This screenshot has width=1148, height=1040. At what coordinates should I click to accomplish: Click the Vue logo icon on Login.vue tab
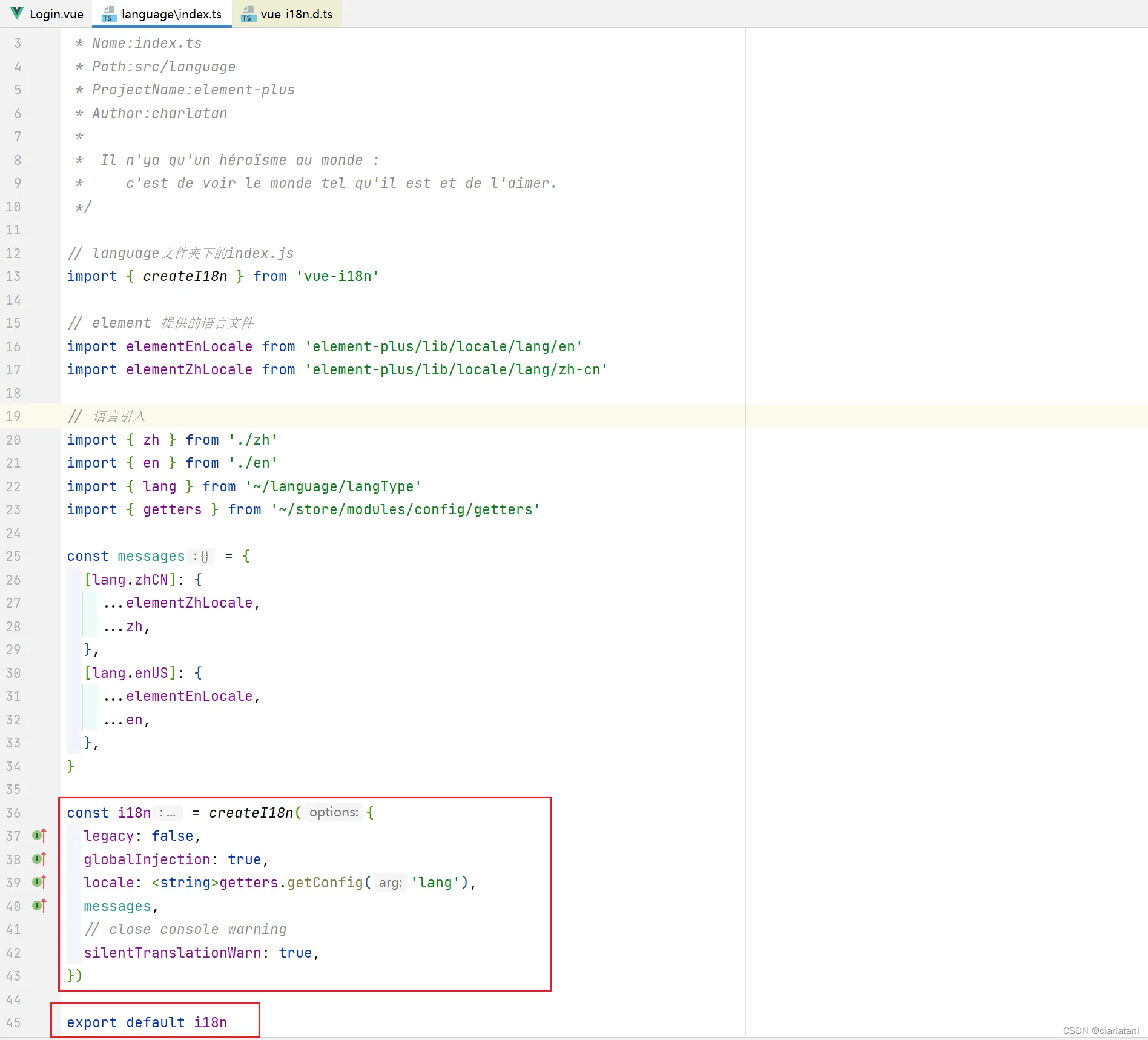click(x=17, y=13)
